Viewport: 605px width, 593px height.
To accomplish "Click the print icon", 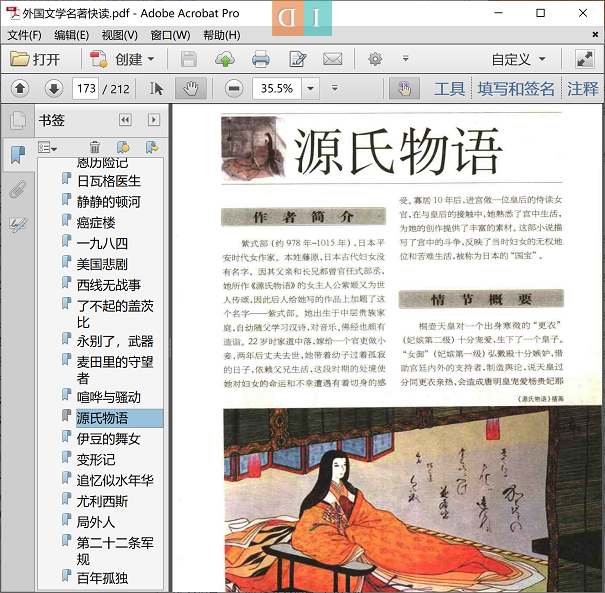I will [261, 59].
